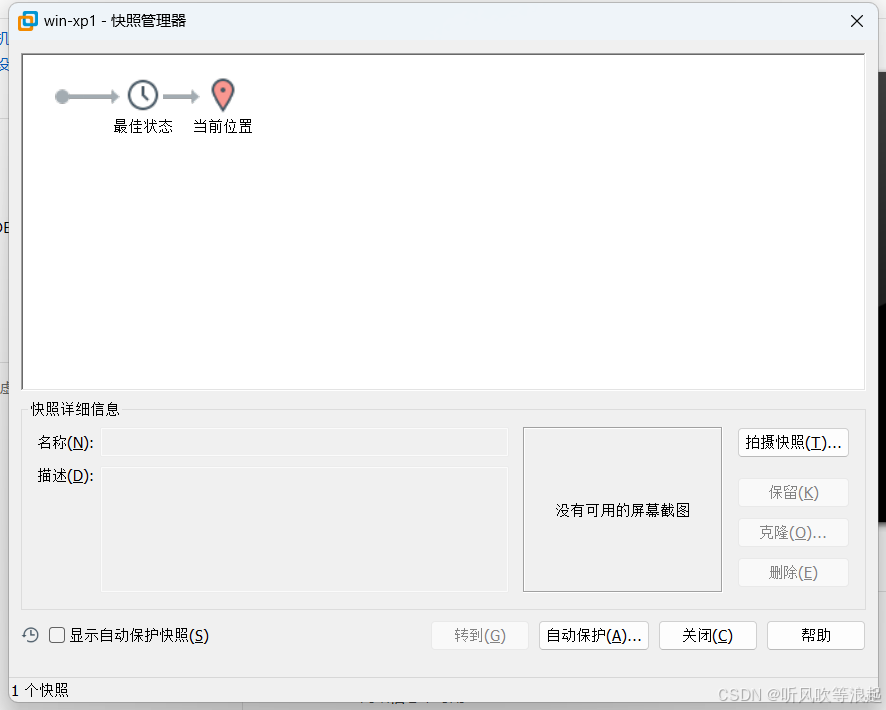
Task: Open 拍摄快照(T) dialog
Action: coord(793,442)
